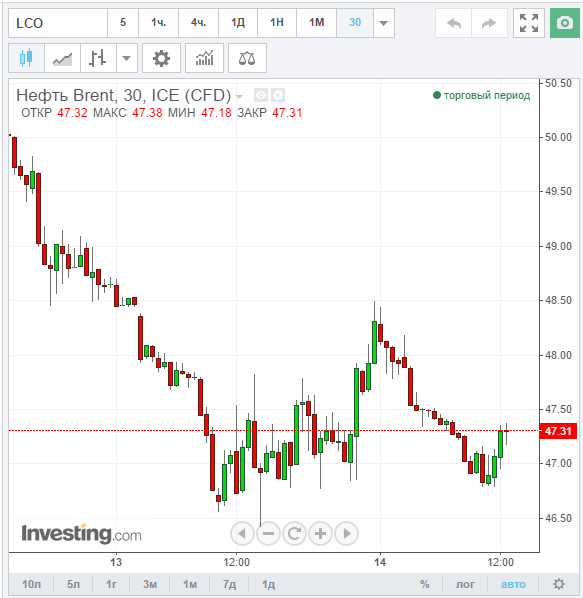
Task: Click the 46.50 price axis label
Action: click(558, 518)
